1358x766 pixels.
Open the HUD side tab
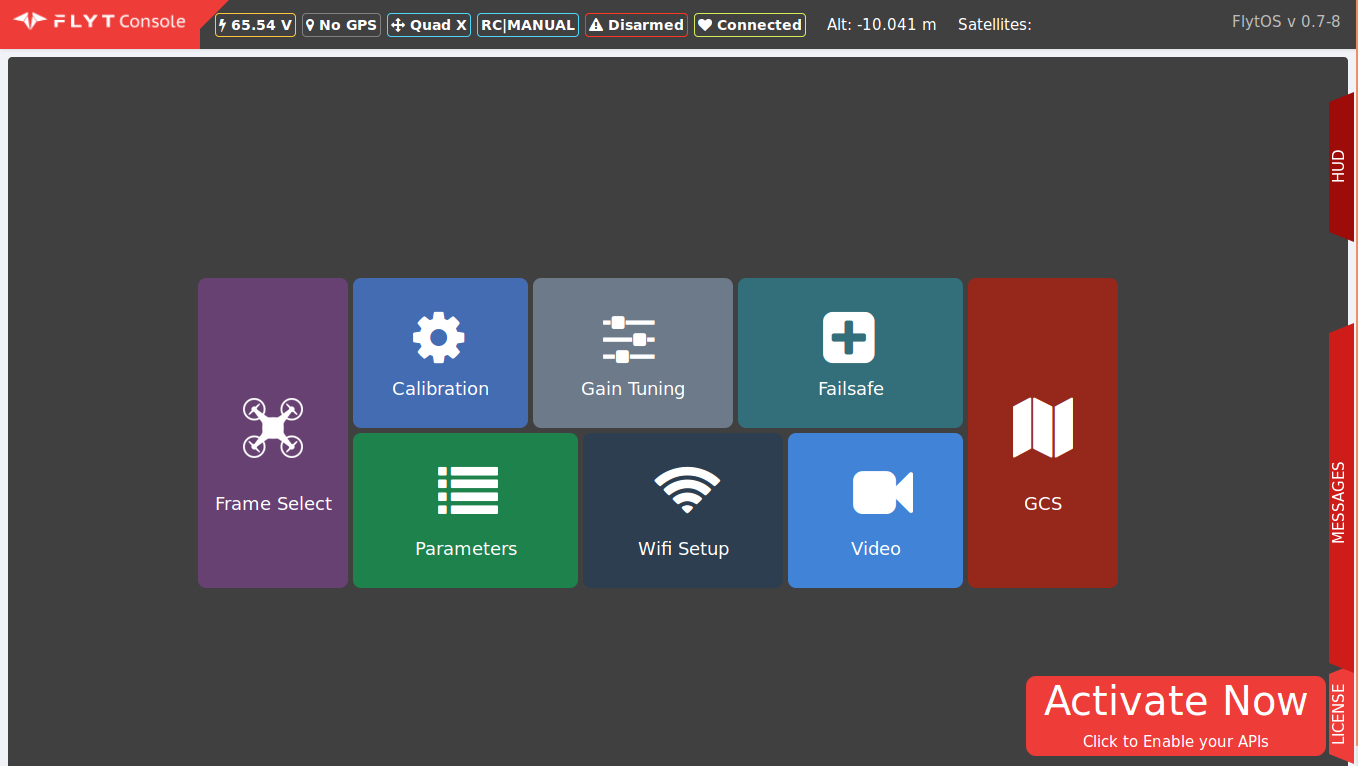(x=1340, y=166)
